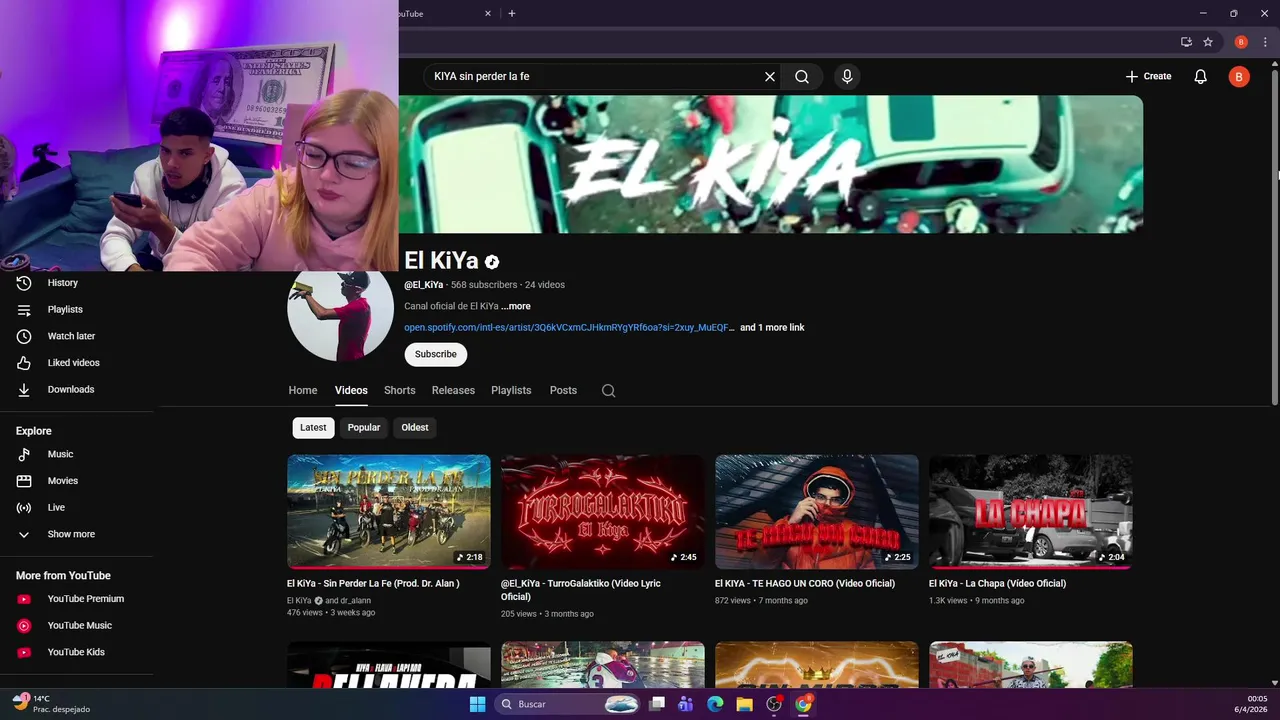This screenshot has height=720, width=1280.
Task: Expand channel description with ...more
Action: (516, 306)
